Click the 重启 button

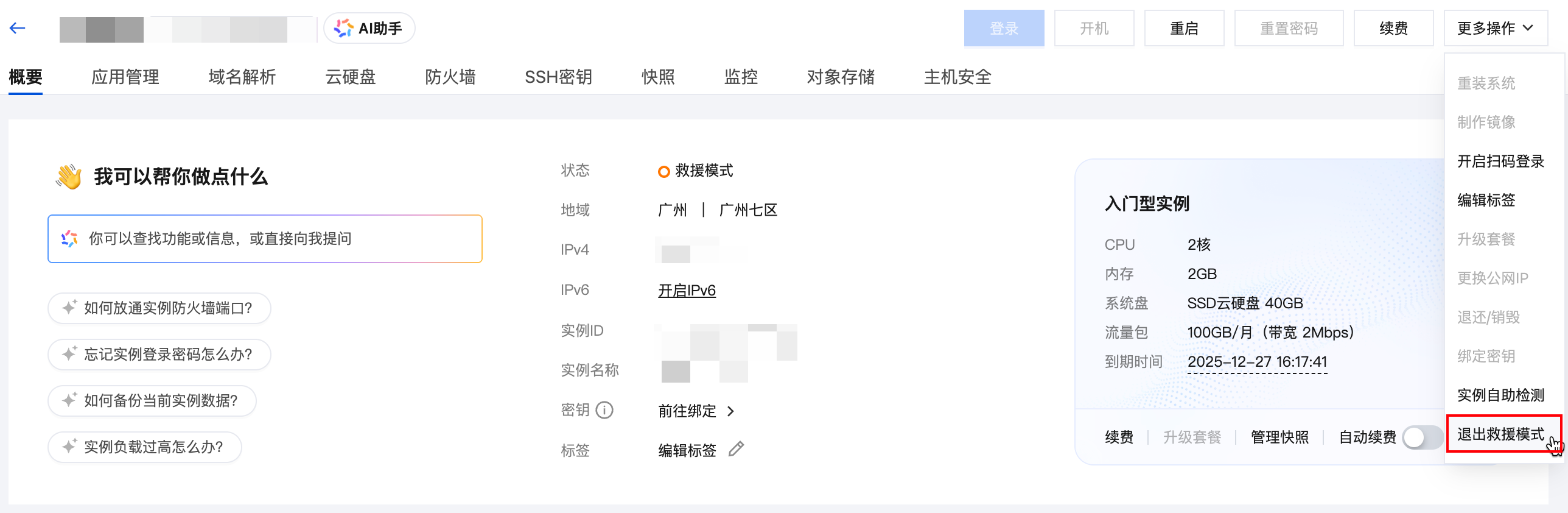[x=1184, y=29]
